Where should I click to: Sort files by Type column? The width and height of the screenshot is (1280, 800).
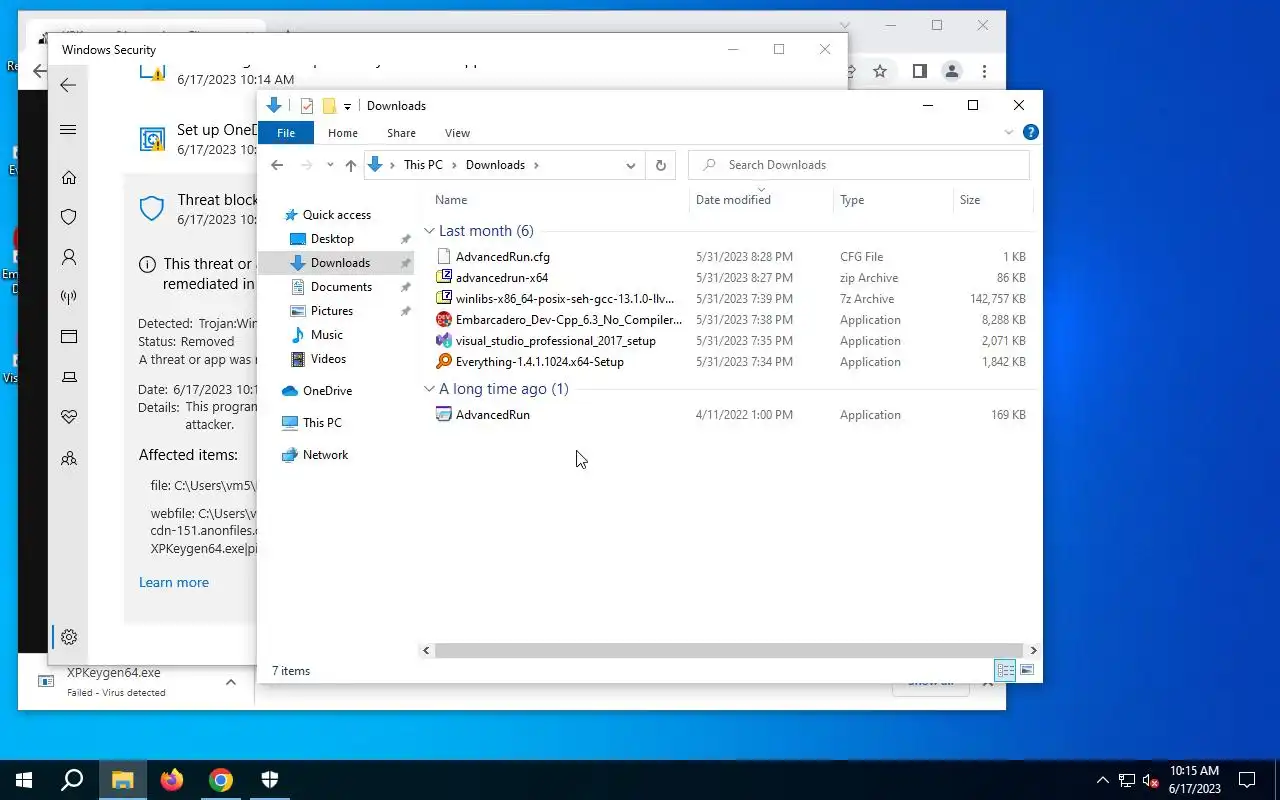pyautogui.click(x=893, y=200)
